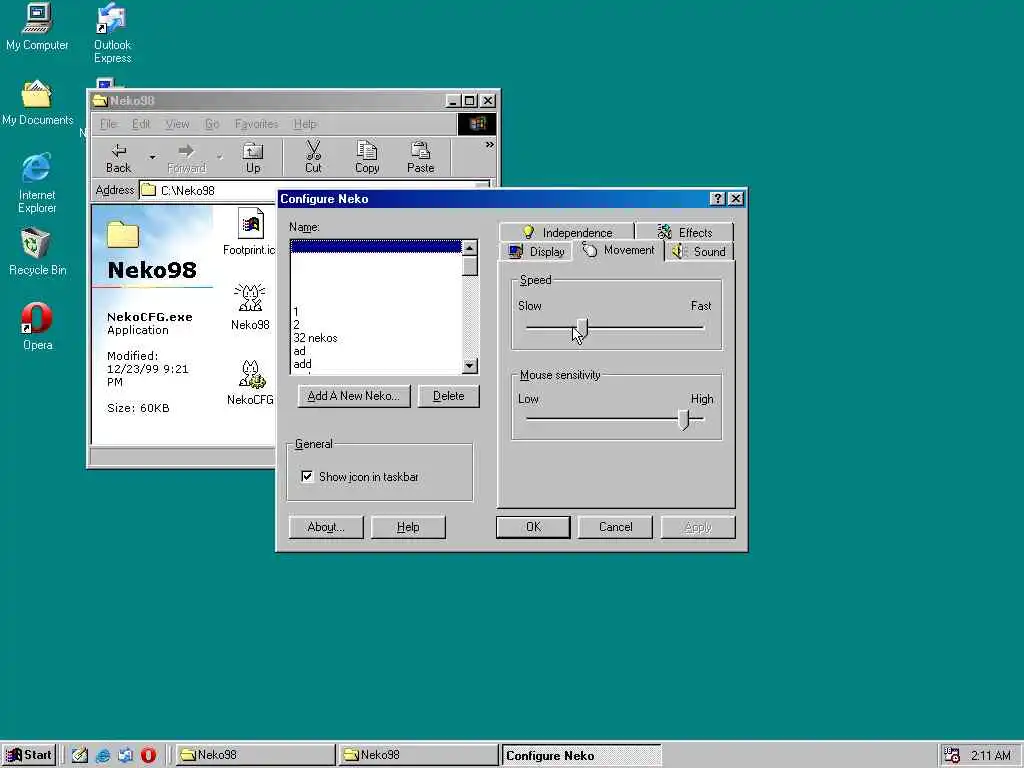
Task: Select '2' in the Name list
Action: (376, 325)
